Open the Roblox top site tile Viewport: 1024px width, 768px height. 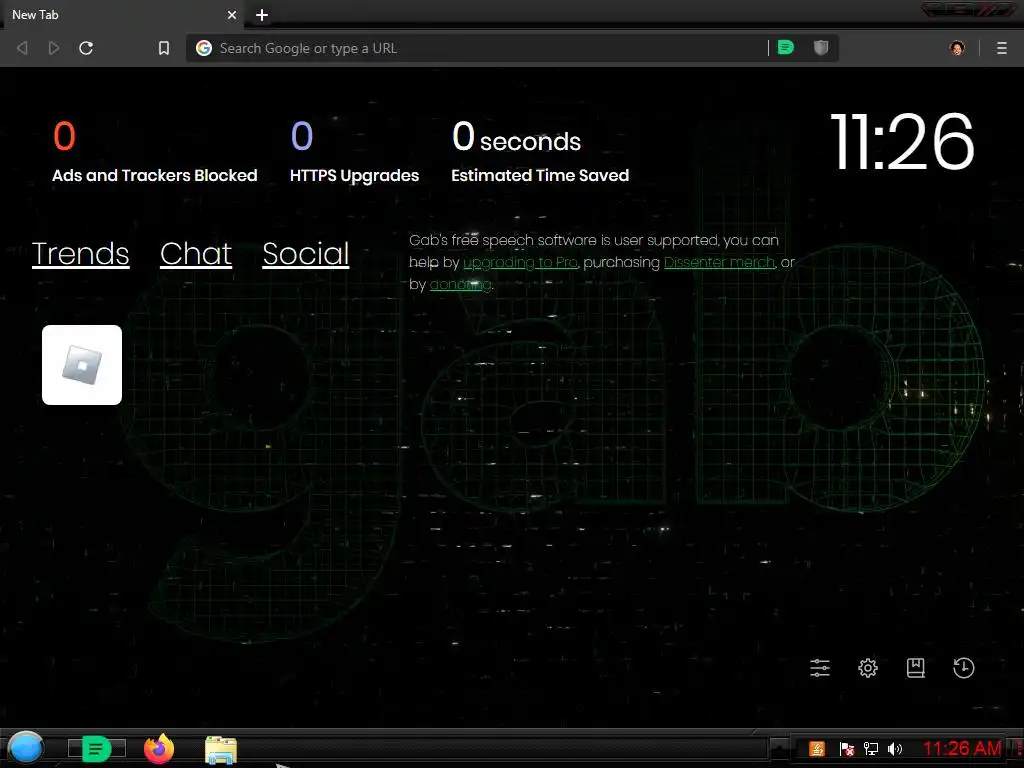(82, 365)
